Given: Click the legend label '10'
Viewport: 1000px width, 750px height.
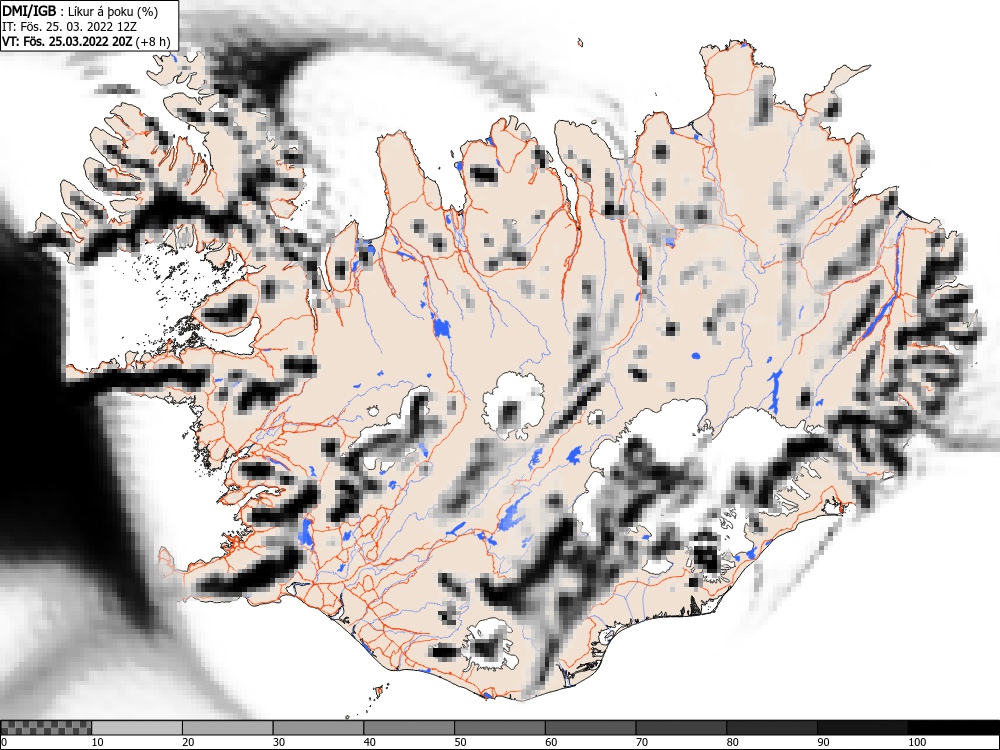Looking at the screenshot, I should (x=97, y=742).
